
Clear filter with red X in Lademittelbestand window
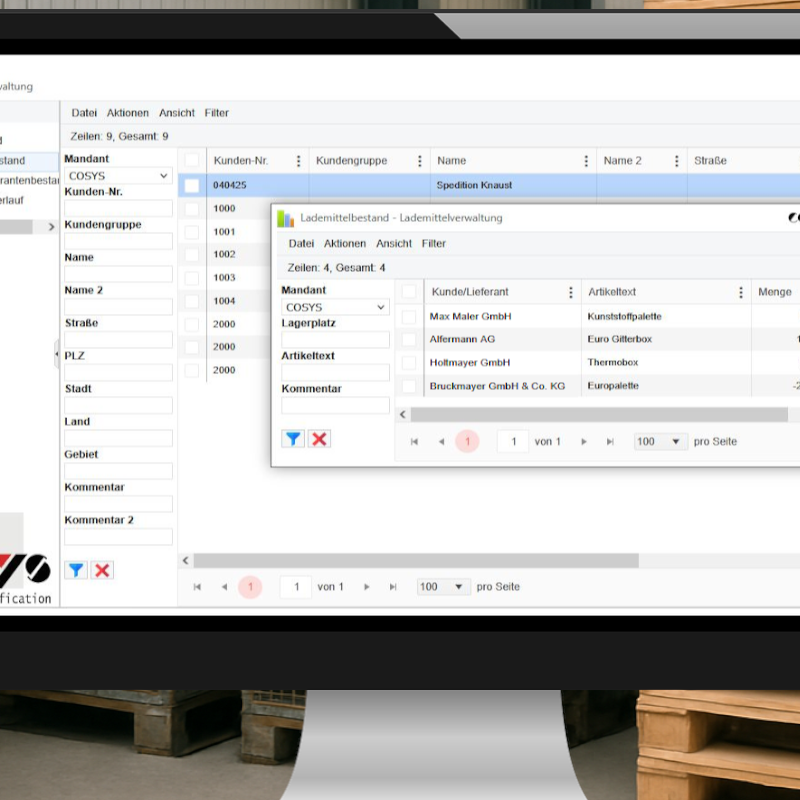tap(319, 439)
